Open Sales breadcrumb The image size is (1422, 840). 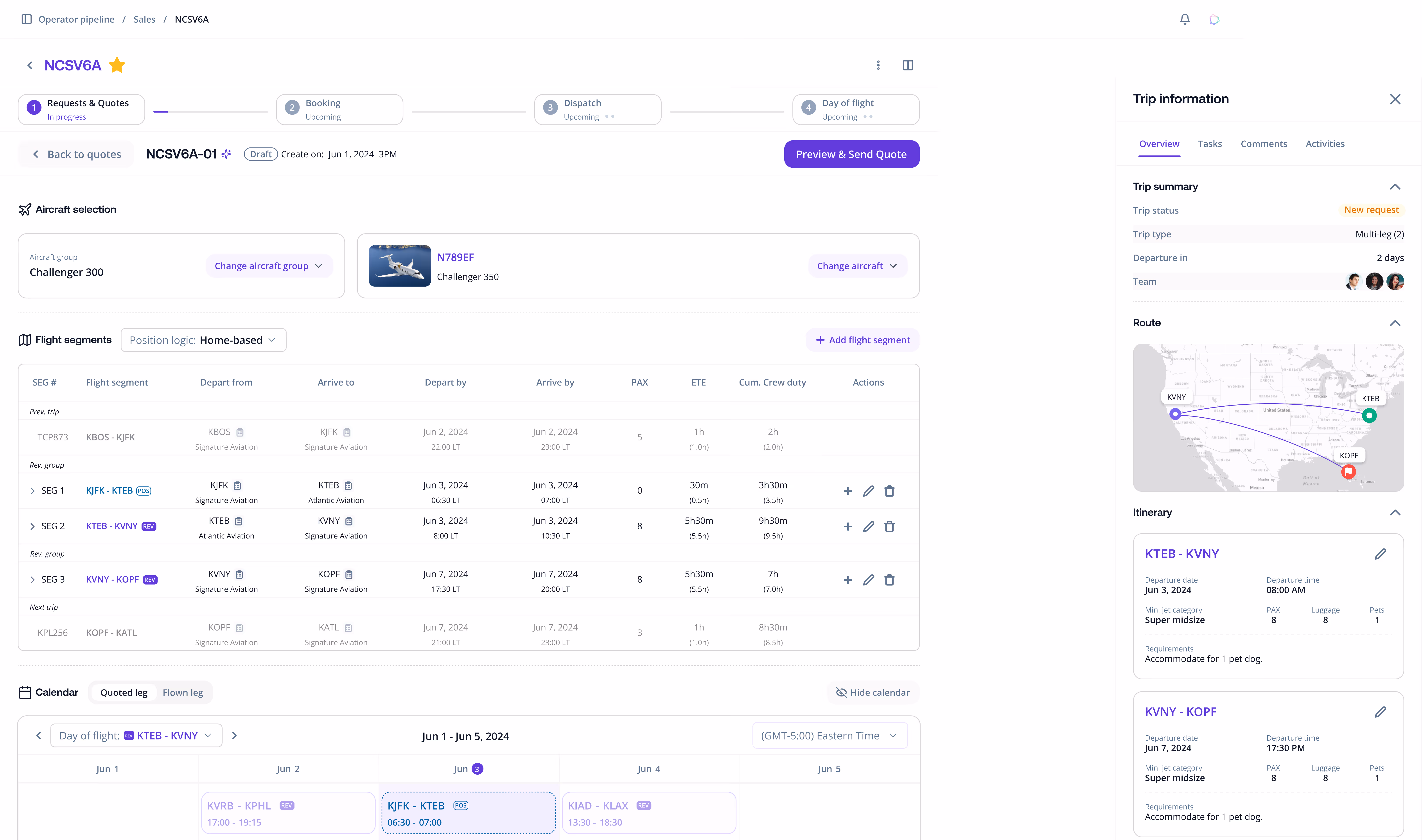point(144,19)
